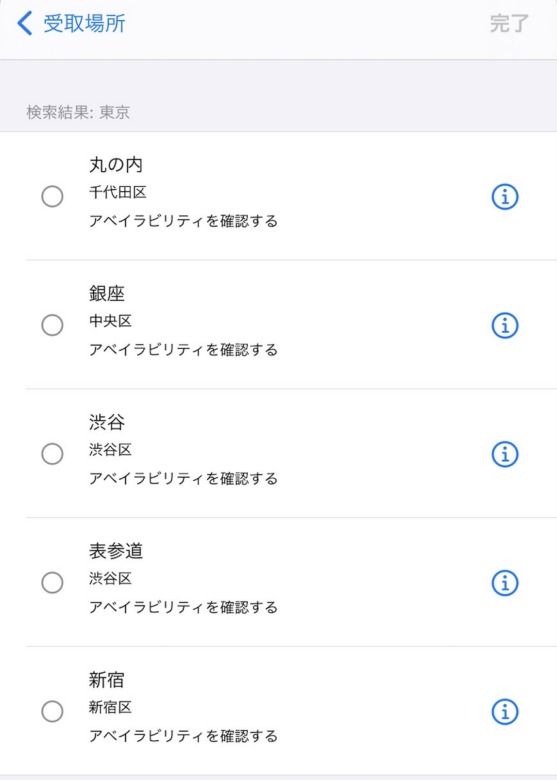Tap the 完了 done button
This screenshot has height=780, width=557.
(509, 23)
